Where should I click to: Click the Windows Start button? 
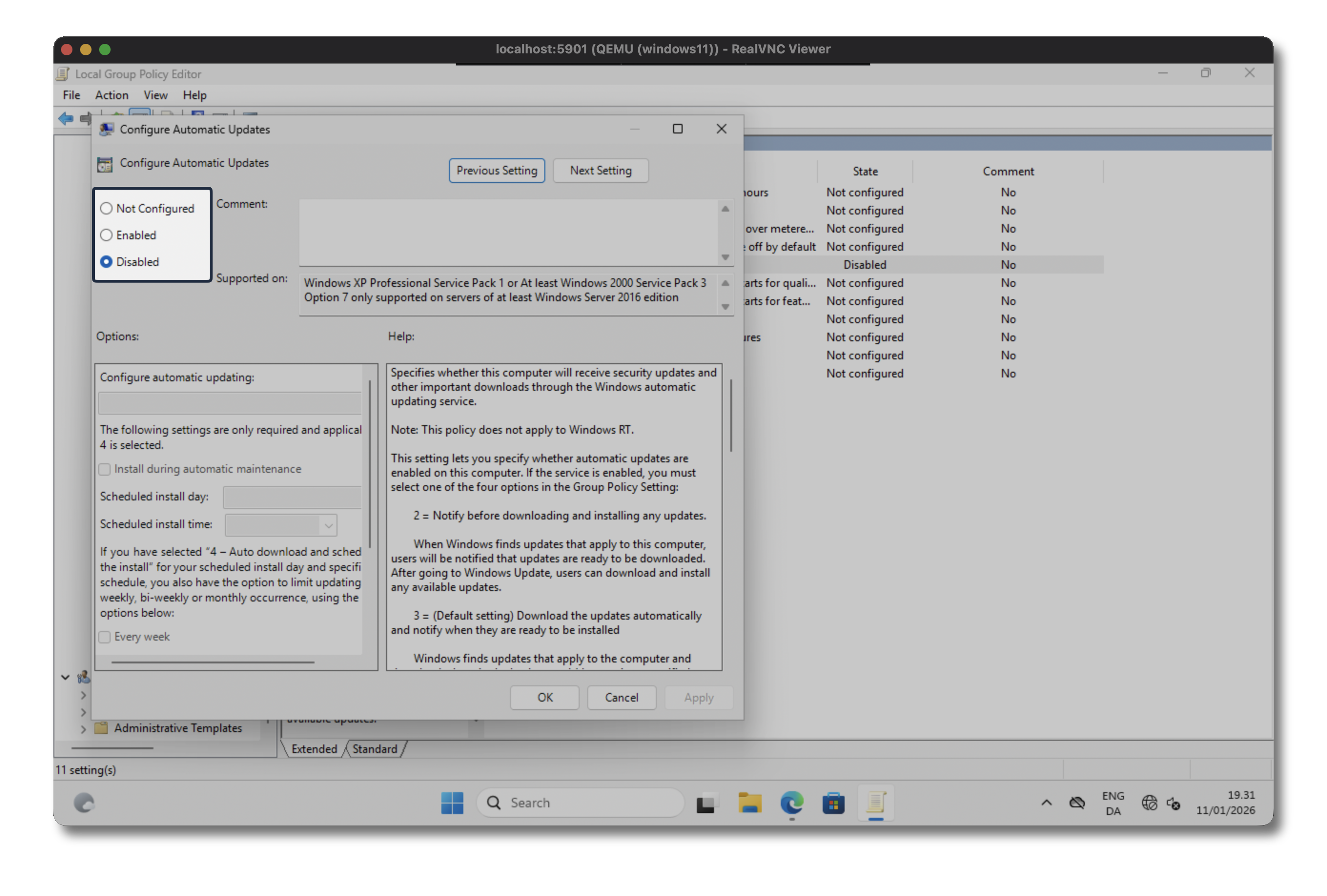click(452, 803)
